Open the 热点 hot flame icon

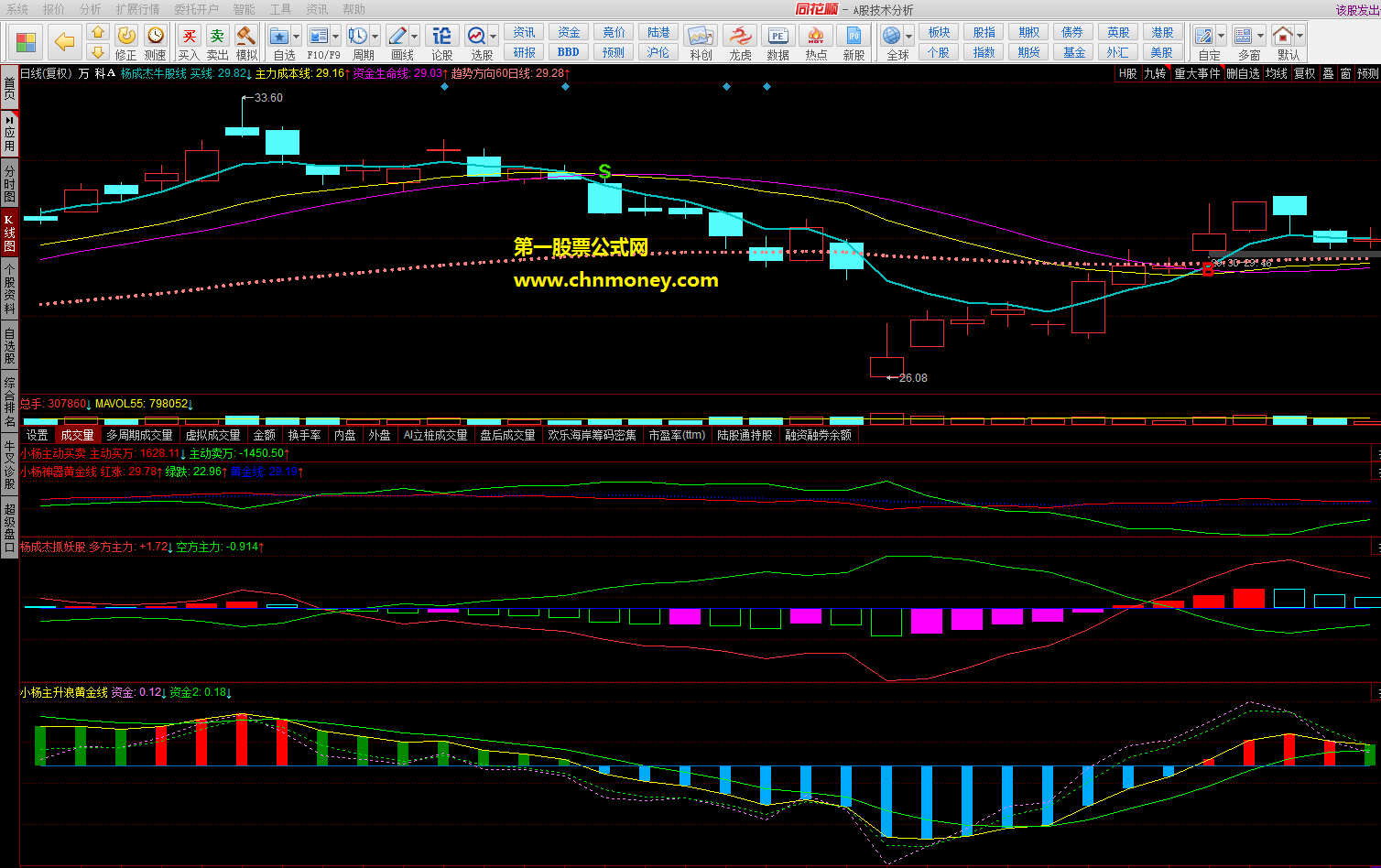pos(816,36)
